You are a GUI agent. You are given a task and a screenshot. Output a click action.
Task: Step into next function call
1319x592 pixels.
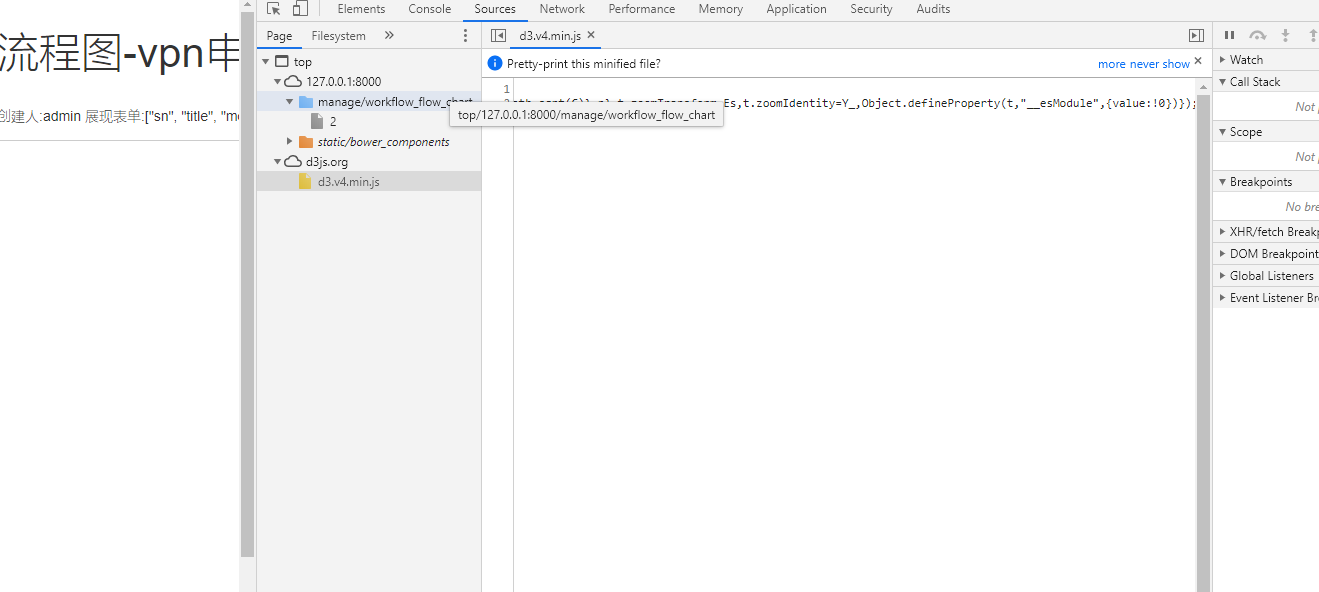point(1286,35)
